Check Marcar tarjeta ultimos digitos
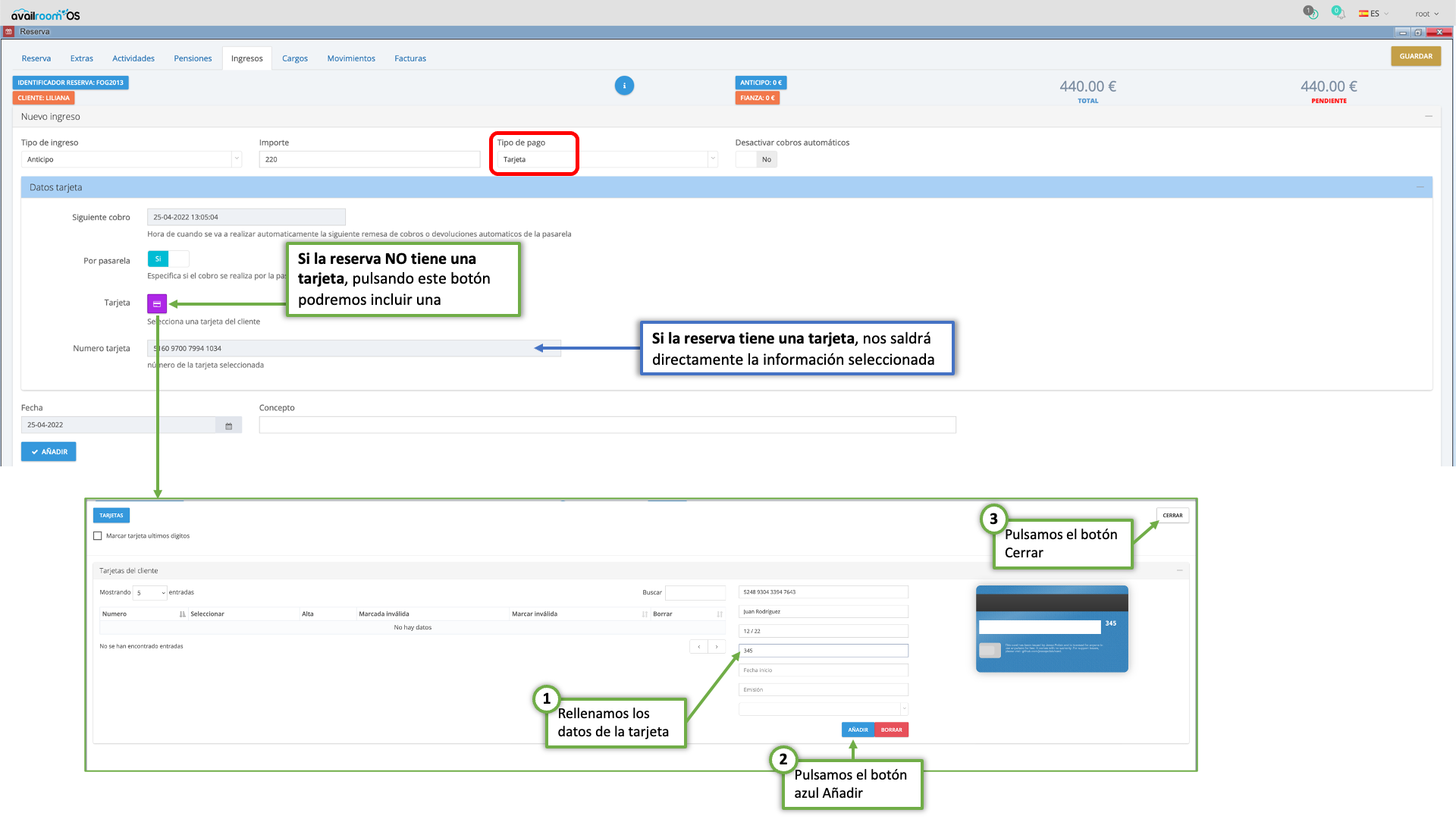This screenshot has width=1456, height=819. 98,536
